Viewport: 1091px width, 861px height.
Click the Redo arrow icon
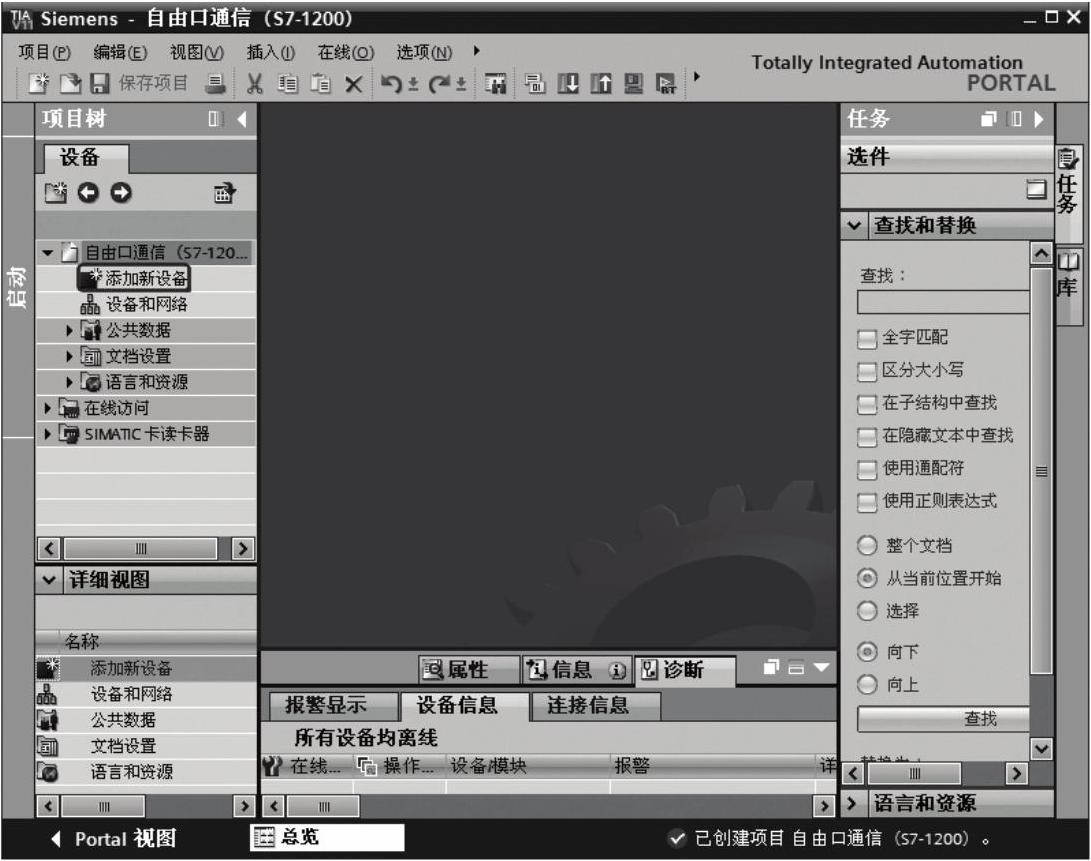pos(439,84)
